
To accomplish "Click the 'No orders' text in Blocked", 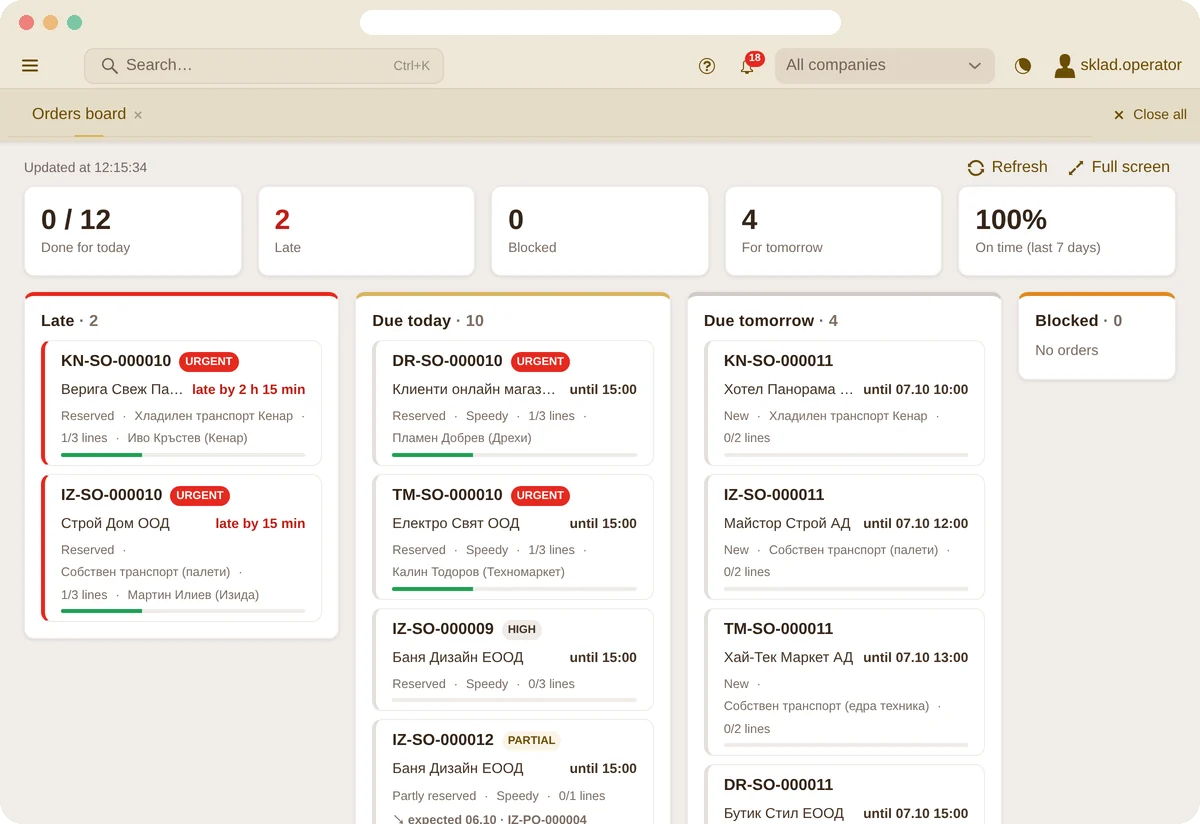I will [1067, 351].
